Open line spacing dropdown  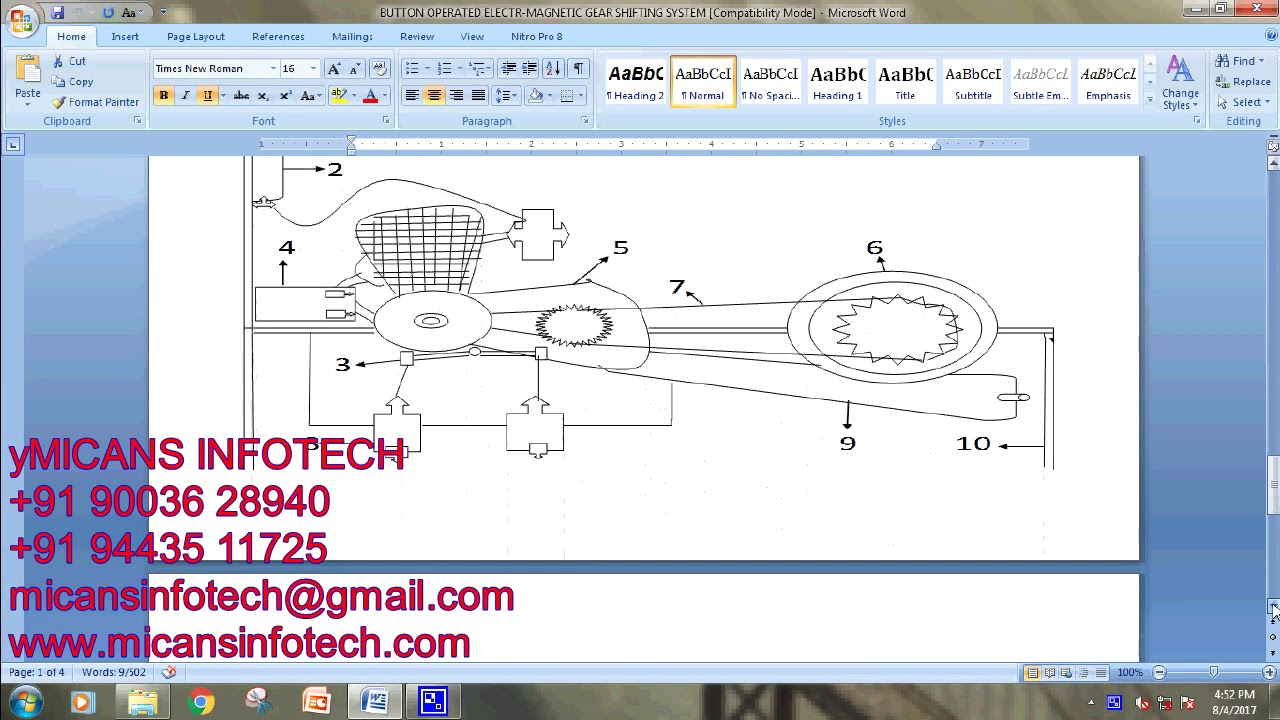tap(508, 96)
